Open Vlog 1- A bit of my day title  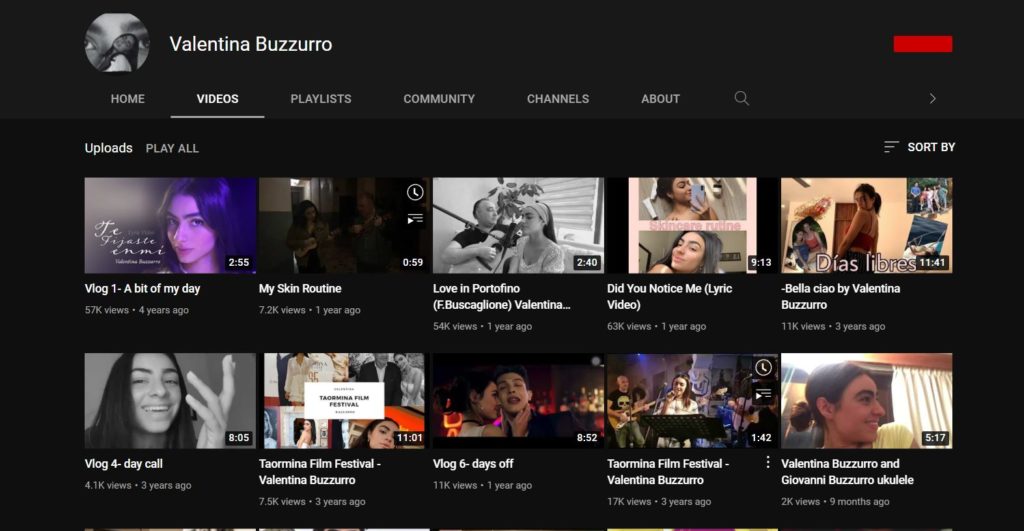point(142,288)
